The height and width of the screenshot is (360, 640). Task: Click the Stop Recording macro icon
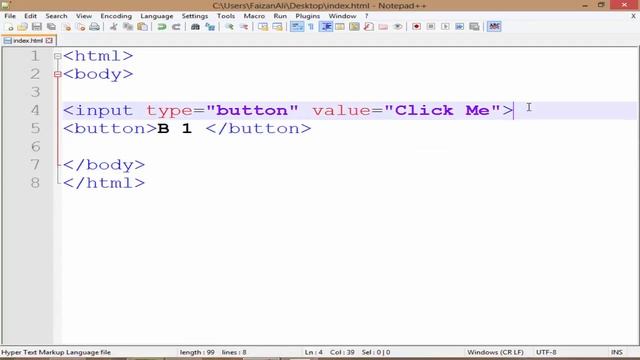coord(431,27)
